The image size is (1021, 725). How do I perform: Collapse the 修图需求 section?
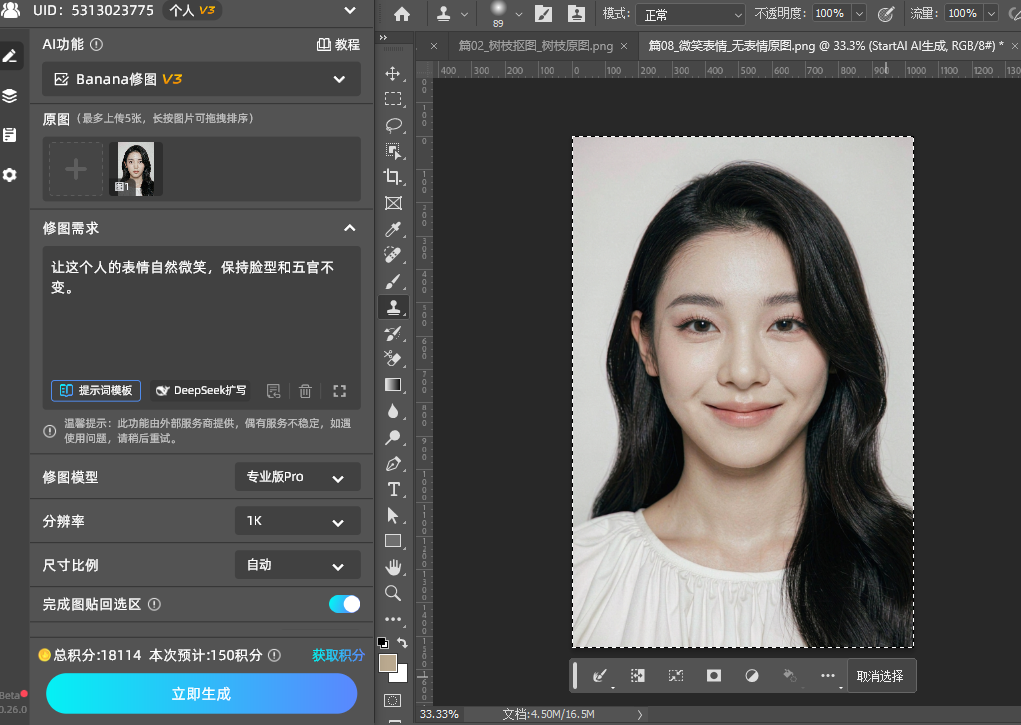pyautogui.click(x=350, y=228)
